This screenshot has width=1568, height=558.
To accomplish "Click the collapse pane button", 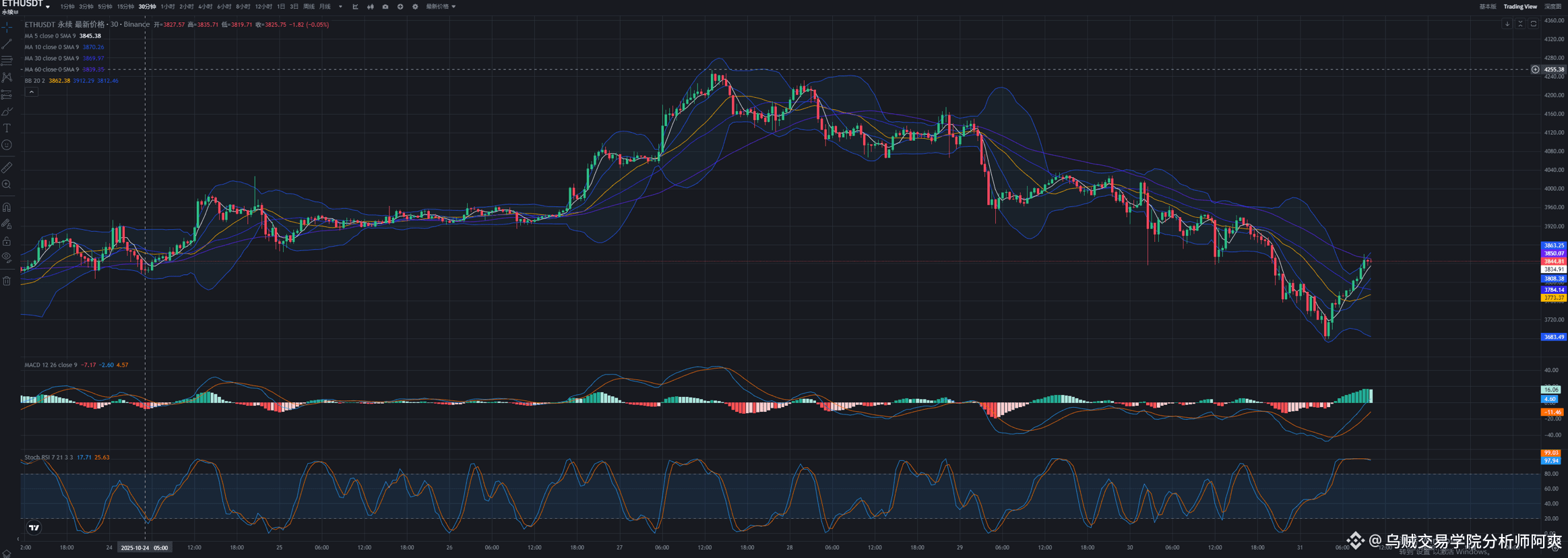I will tap(1520, 24).
